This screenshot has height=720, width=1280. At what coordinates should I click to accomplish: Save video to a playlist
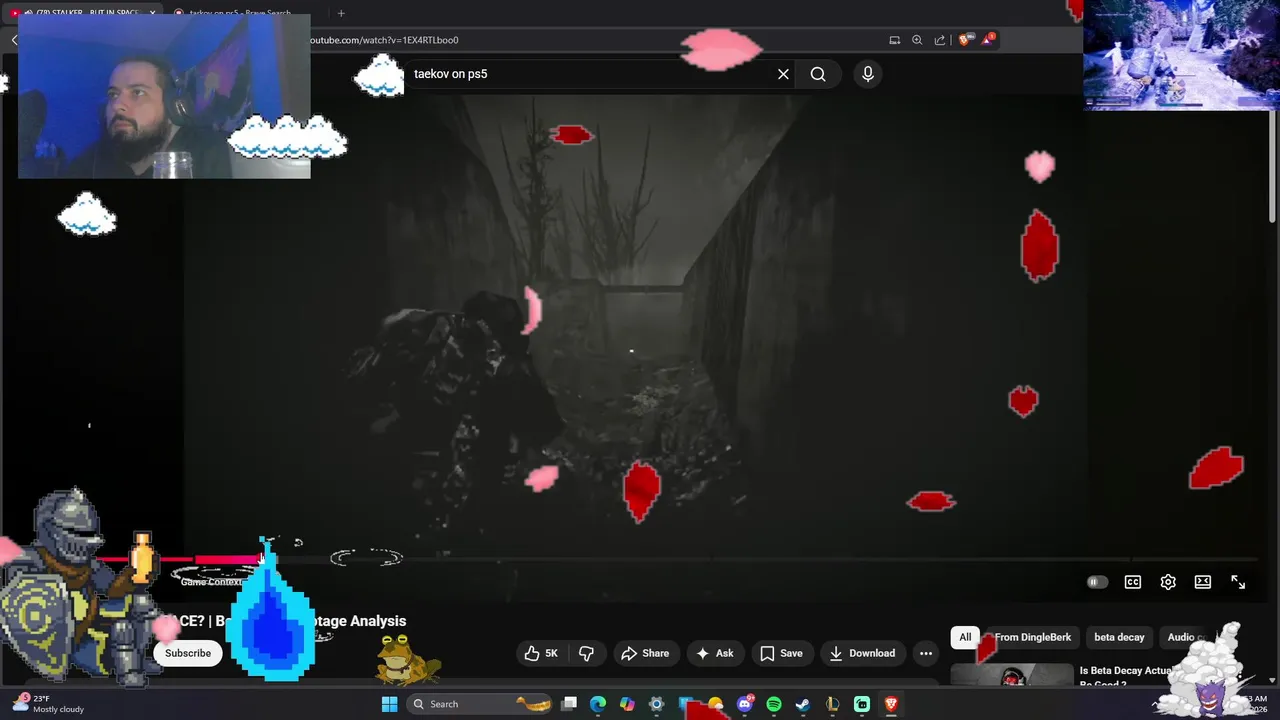pyautogui.click(x=781, y=653)
